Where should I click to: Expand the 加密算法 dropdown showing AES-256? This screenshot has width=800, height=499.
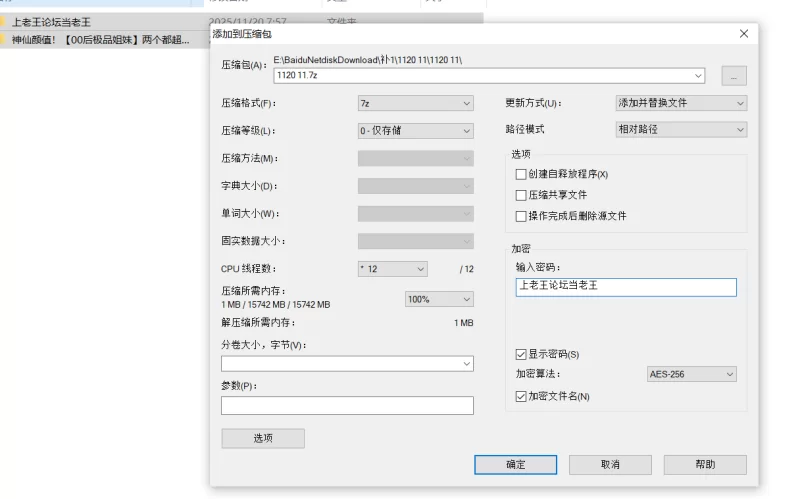(x=691, y=374)
